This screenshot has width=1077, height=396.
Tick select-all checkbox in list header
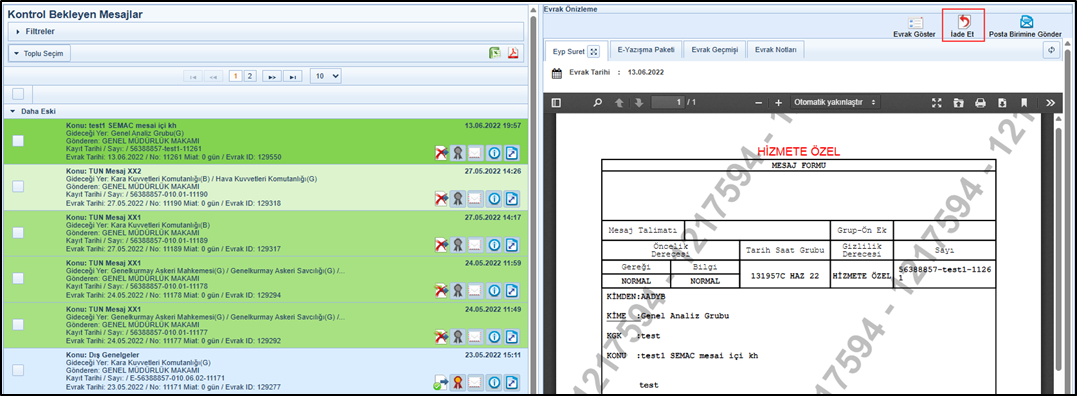pyautogui.click(x=18, y=94)
